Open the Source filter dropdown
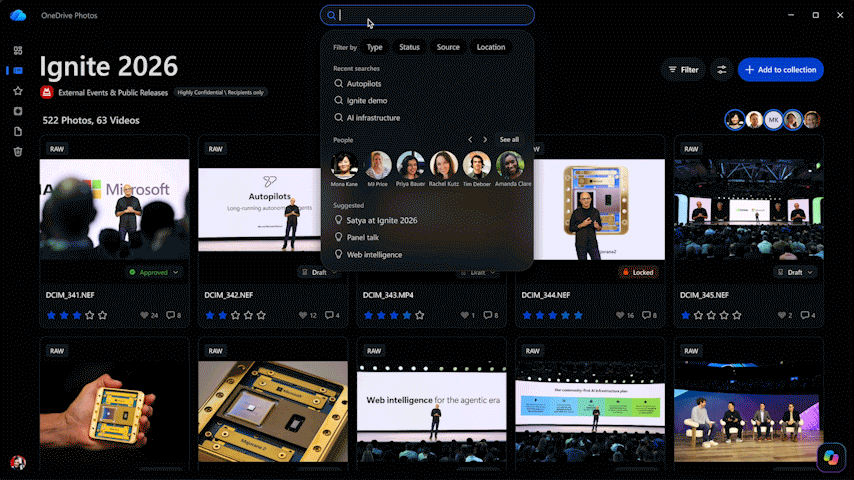The image size is (854, 480). click(x=448, y=47)
